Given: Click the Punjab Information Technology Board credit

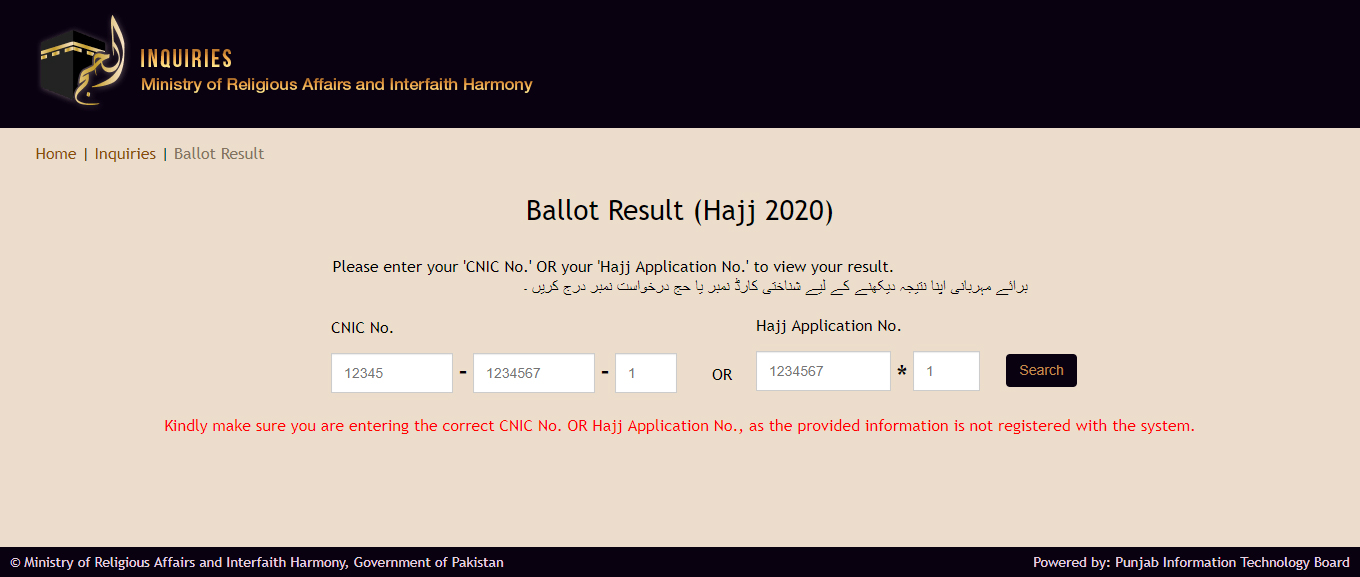Looking at the screenshot, I should [x=1191, y=562].
